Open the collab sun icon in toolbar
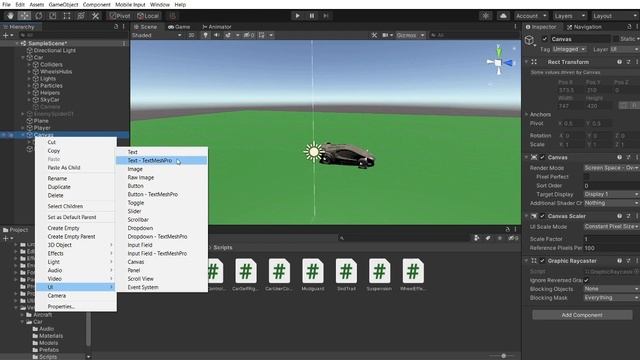The image size is (640, 360). point(485,16)
